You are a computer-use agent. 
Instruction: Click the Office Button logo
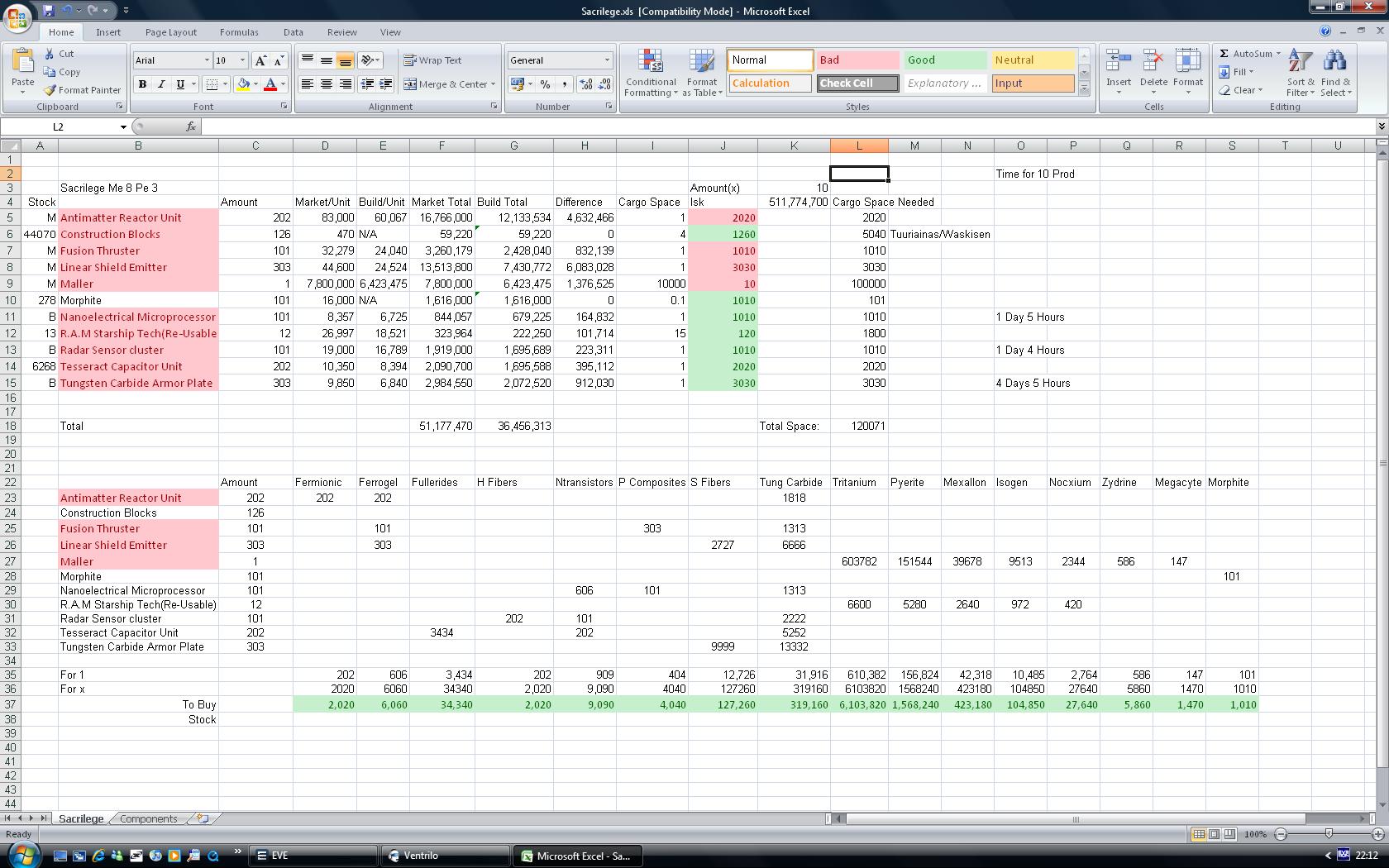tap(18, 17)
